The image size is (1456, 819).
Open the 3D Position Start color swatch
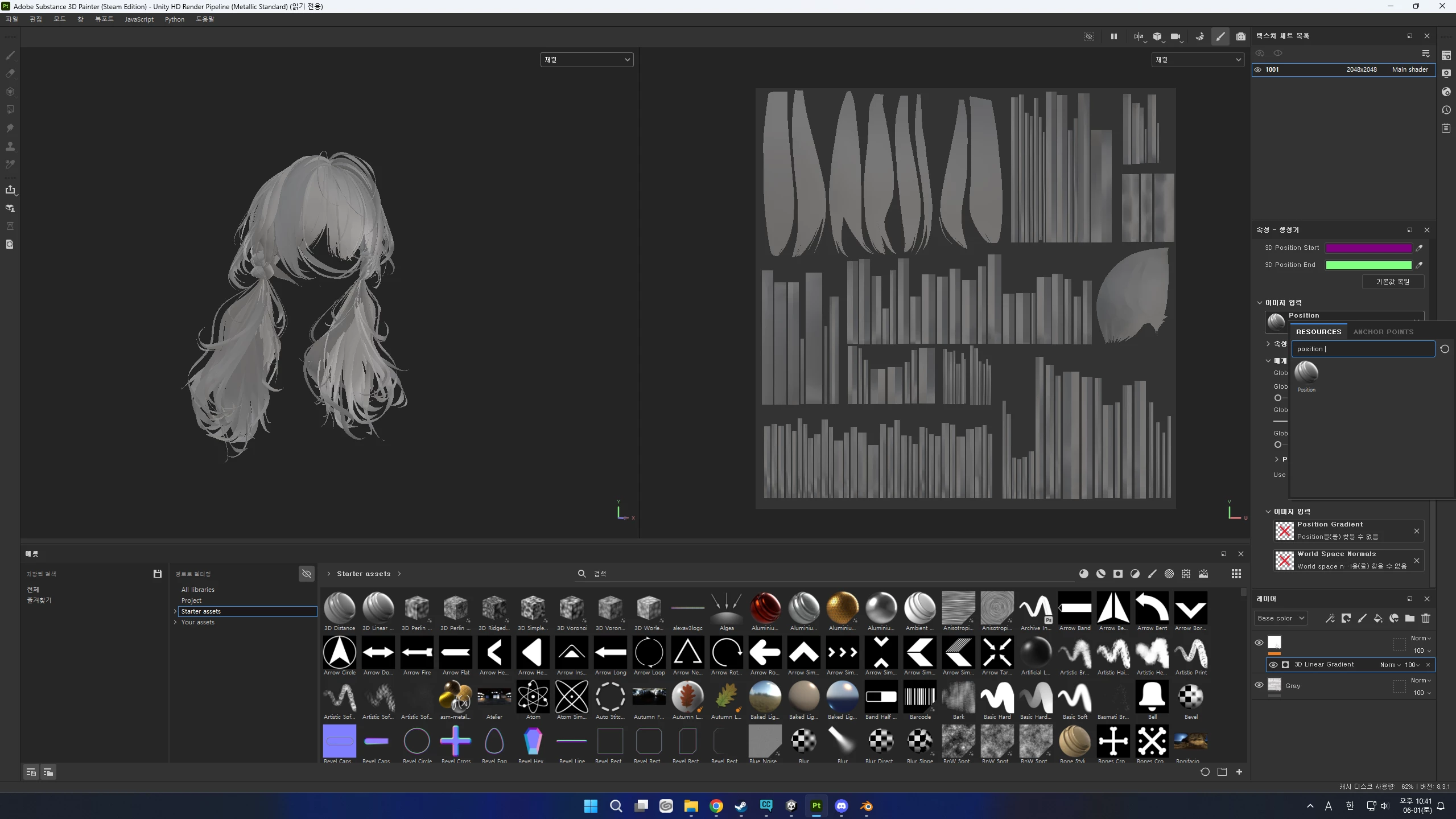(x=1368, y=248)
